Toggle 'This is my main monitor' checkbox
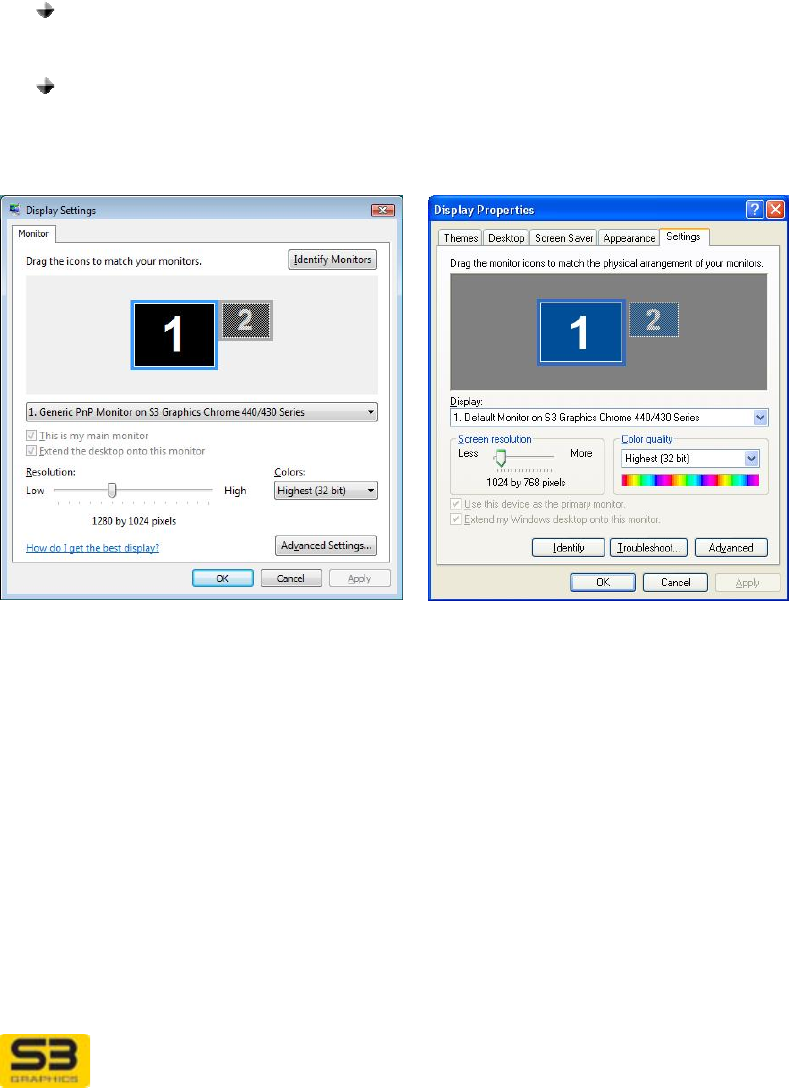 pyautogui.click(x=31, y=436)
